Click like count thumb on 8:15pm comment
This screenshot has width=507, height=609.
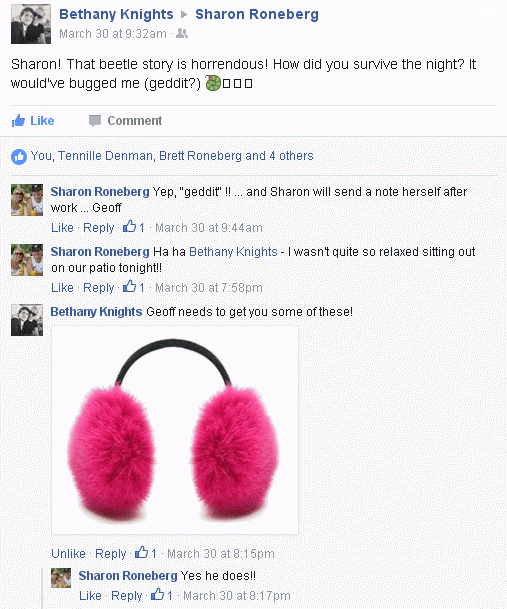tap(141, 552)
